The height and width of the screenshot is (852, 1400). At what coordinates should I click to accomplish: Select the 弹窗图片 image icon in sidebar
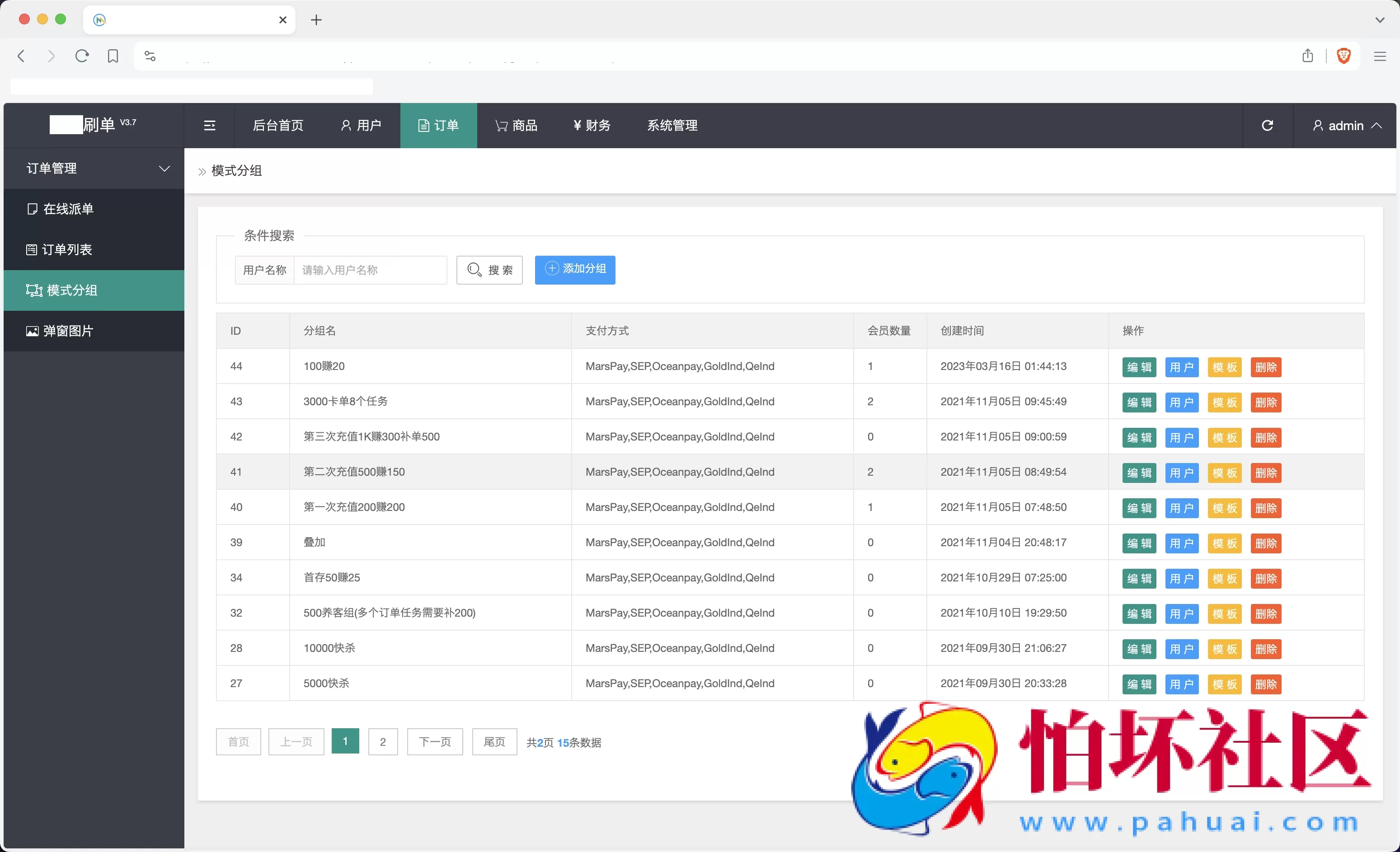33,331
